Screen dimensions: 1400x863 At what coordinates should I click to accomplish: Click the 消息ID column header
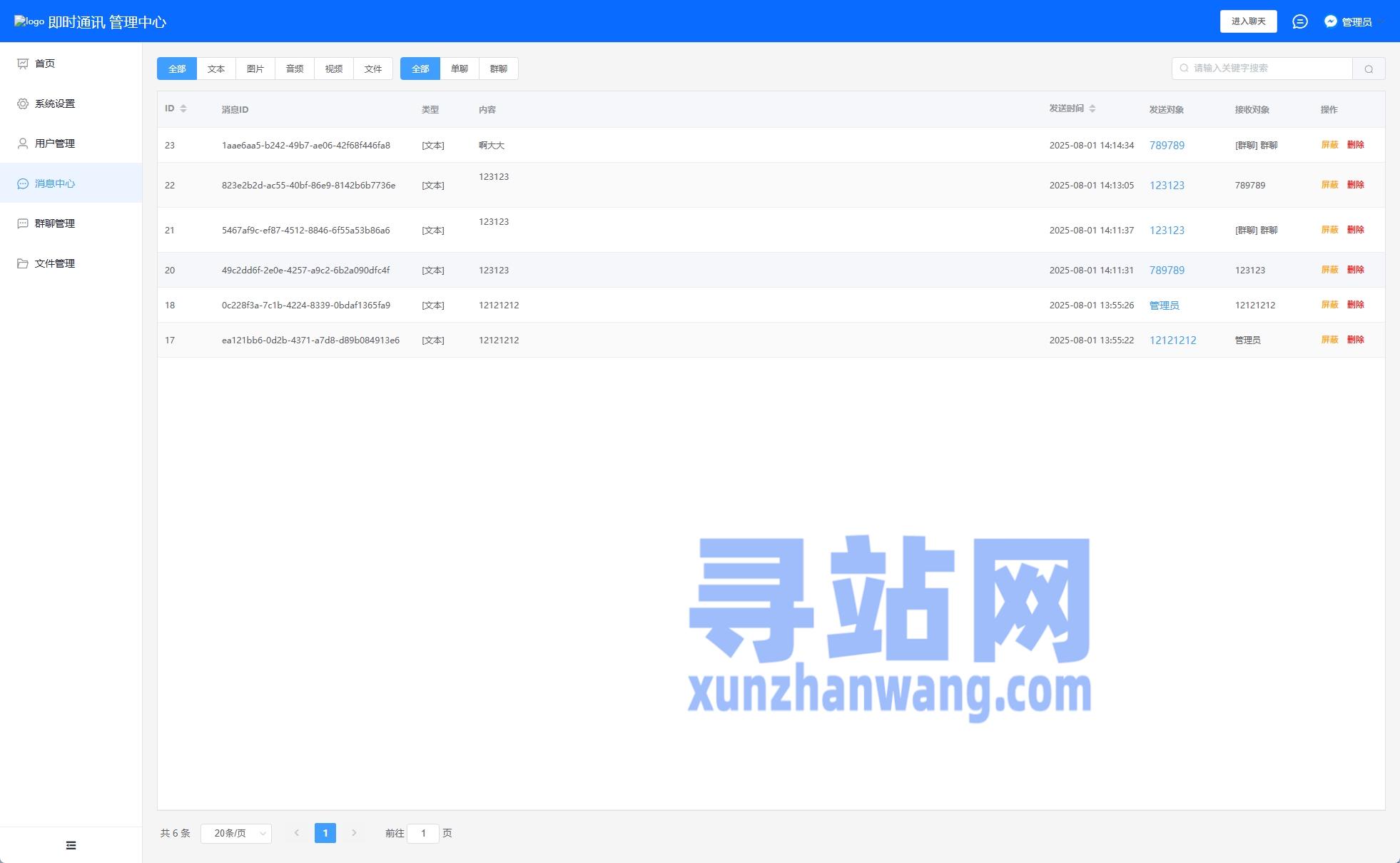[x=235, y=109]
